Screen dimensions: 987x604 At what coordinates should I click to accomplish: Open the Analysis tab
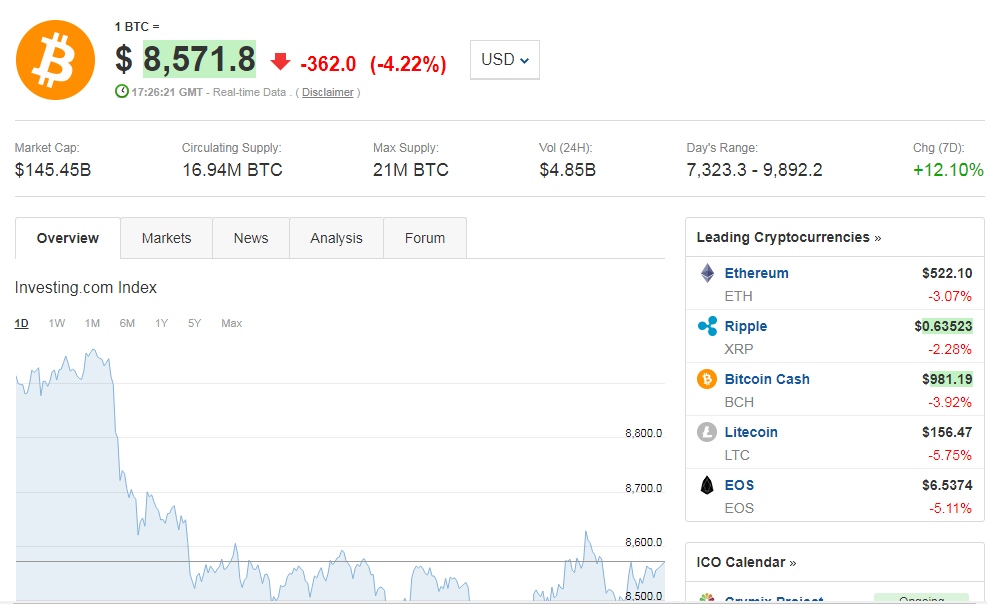coord(336,238)
